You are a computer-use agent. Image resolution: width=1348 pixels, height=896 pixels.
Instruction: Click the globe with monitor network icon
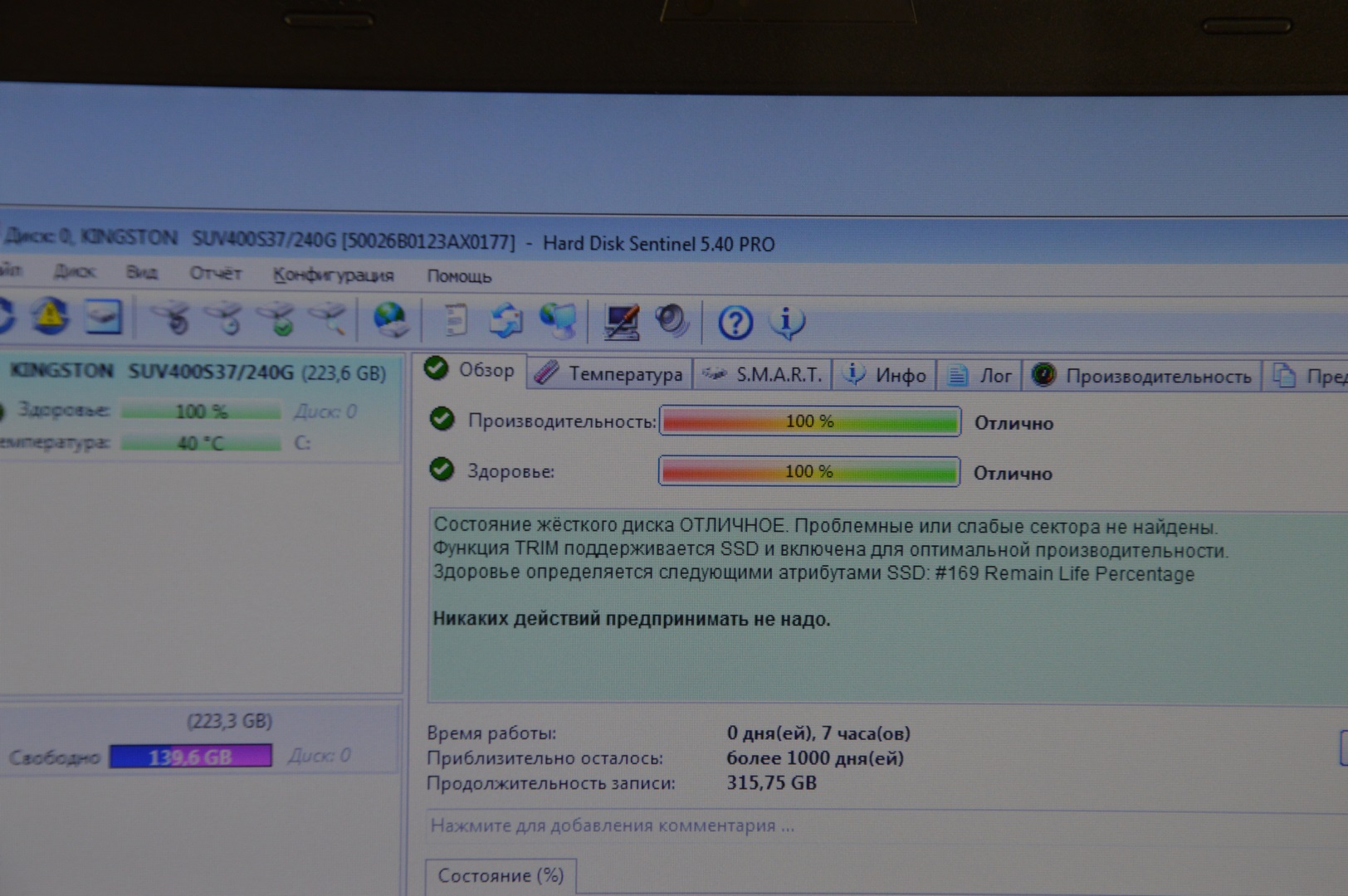pos(557,320)
